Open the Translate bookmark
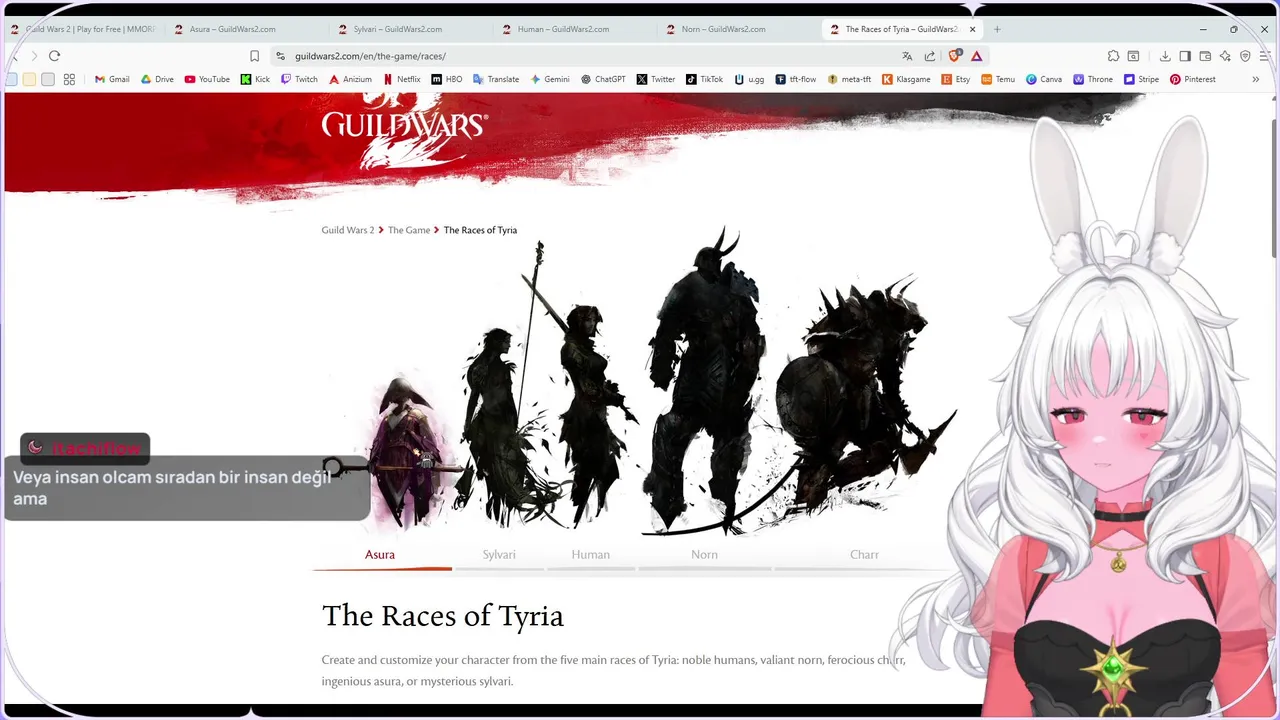 (496, 79)
